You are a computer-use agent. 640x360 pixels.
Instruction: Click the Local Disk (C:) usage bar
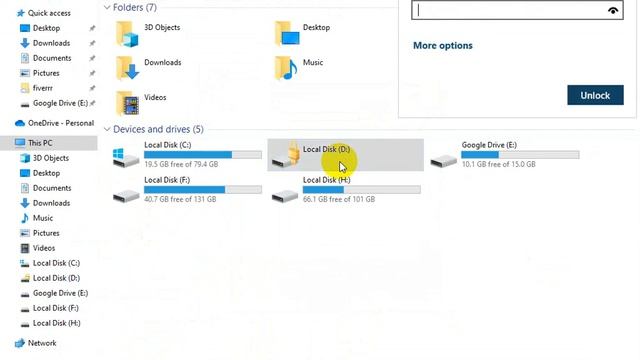click(x=203, y=155)
